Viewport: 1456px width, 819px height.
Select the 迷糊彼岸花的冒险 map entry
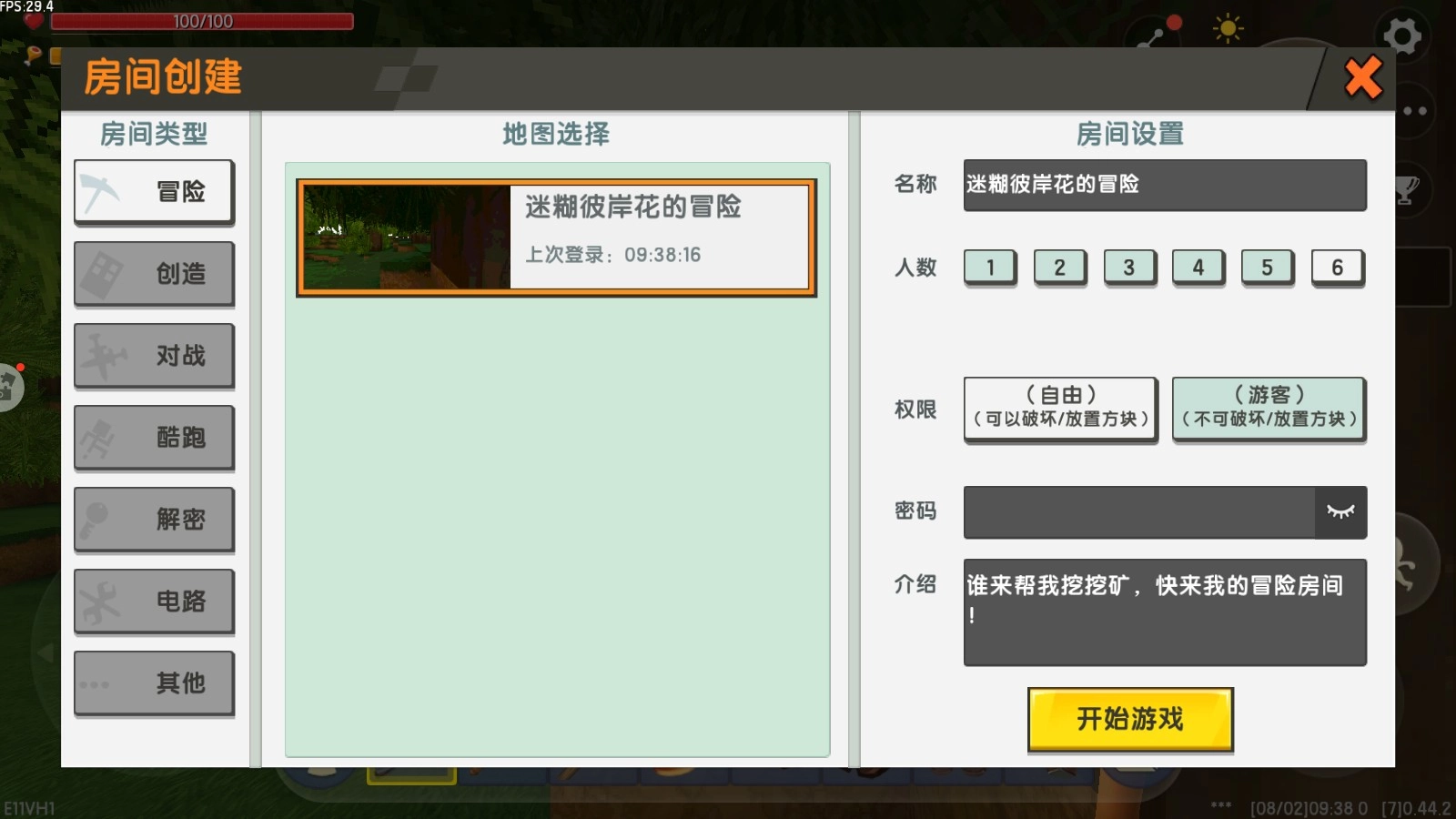(x=555, y=238)
